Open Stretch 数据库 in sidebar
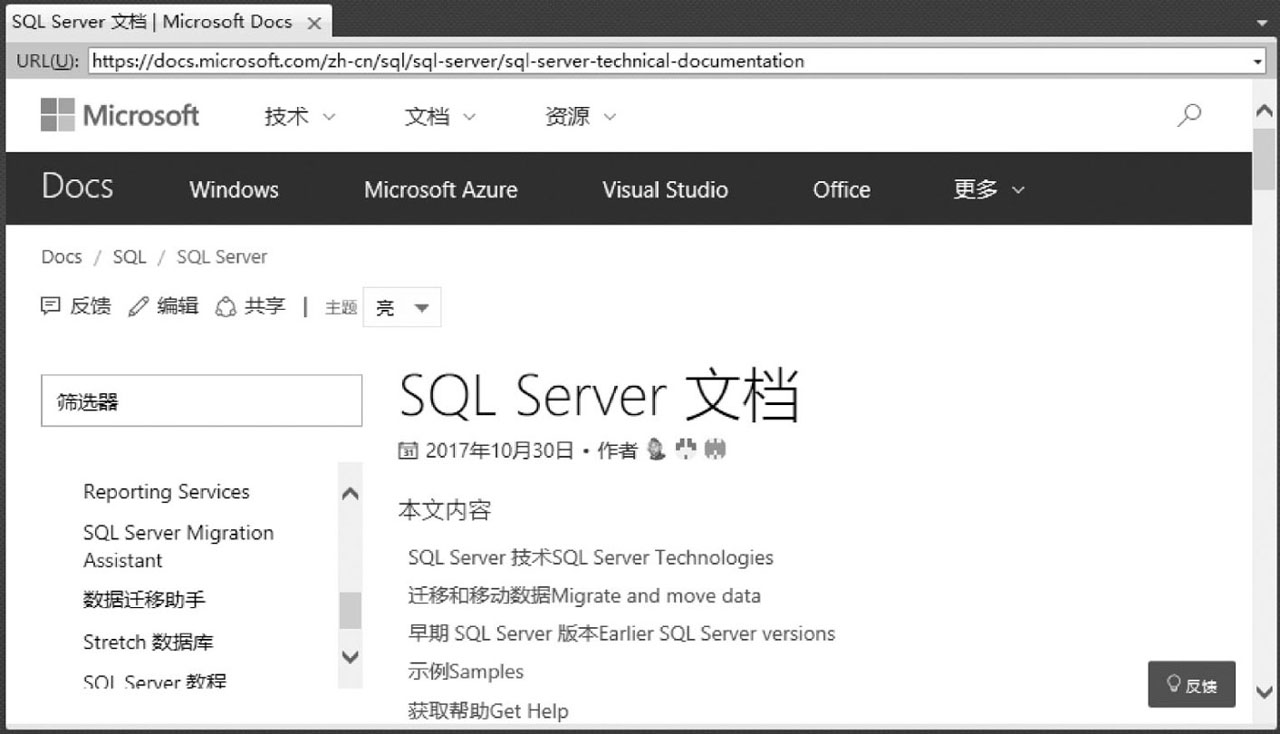Screen dimensions: 1280x734 148,642
